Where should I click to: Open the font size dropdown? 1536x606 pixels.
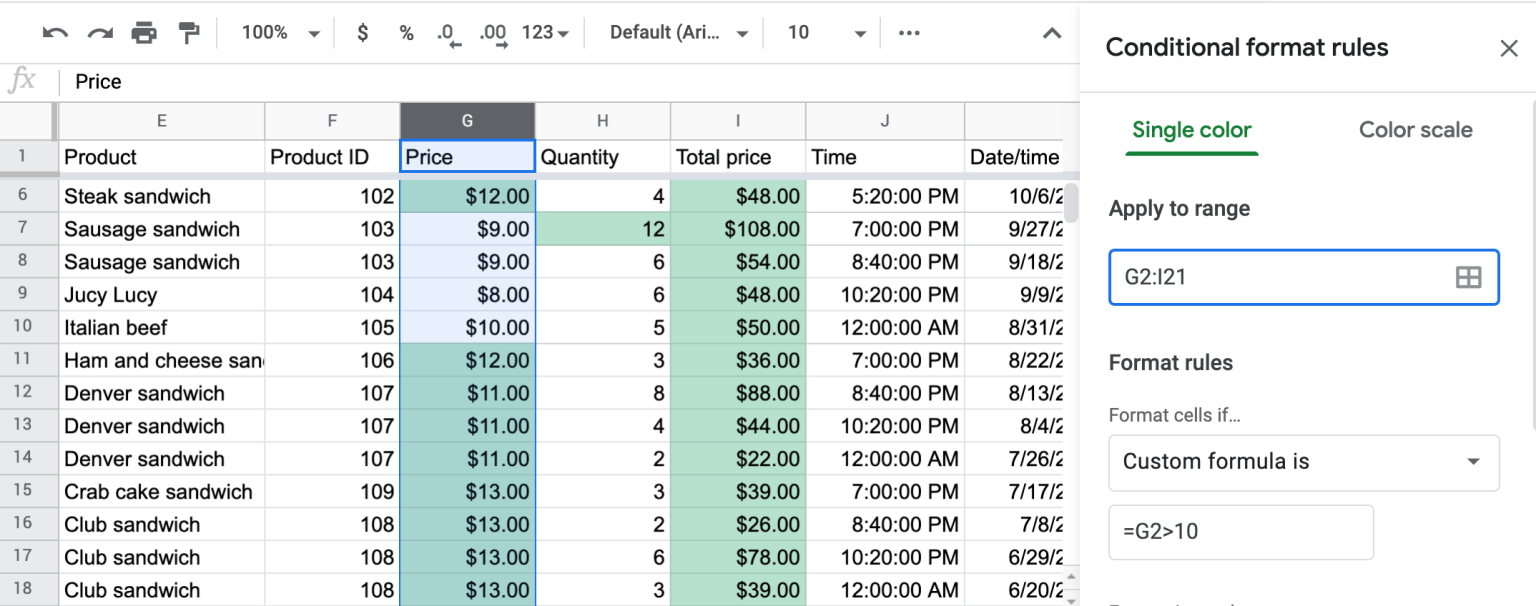[x=826, y=32]
